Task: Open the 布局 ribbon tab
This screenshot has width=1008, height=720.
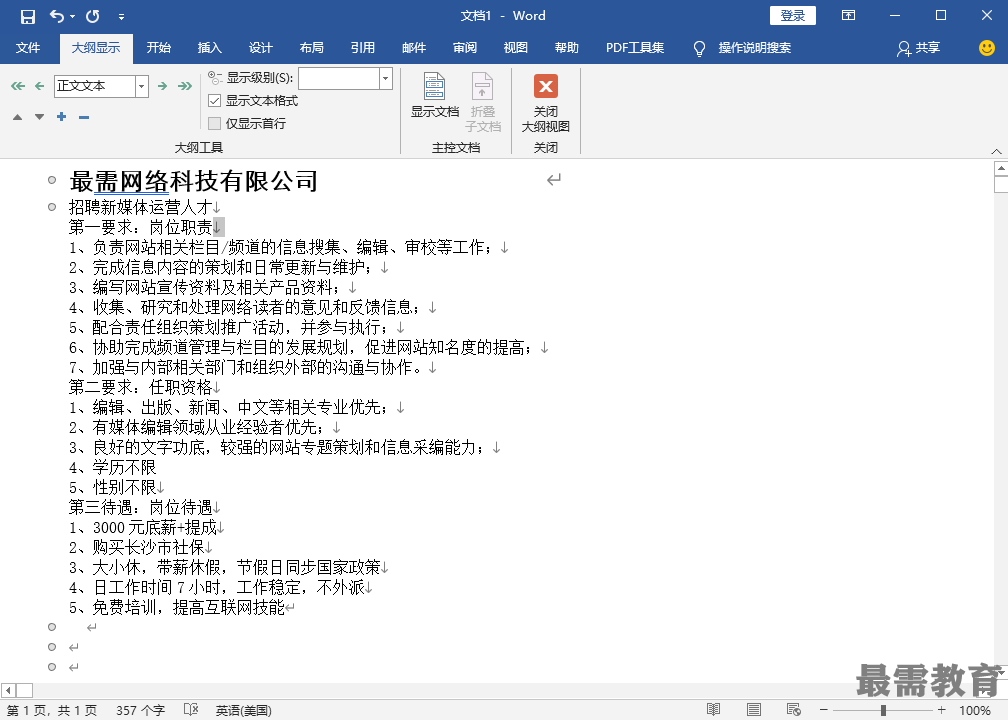Action: click(x=312, y=48)
